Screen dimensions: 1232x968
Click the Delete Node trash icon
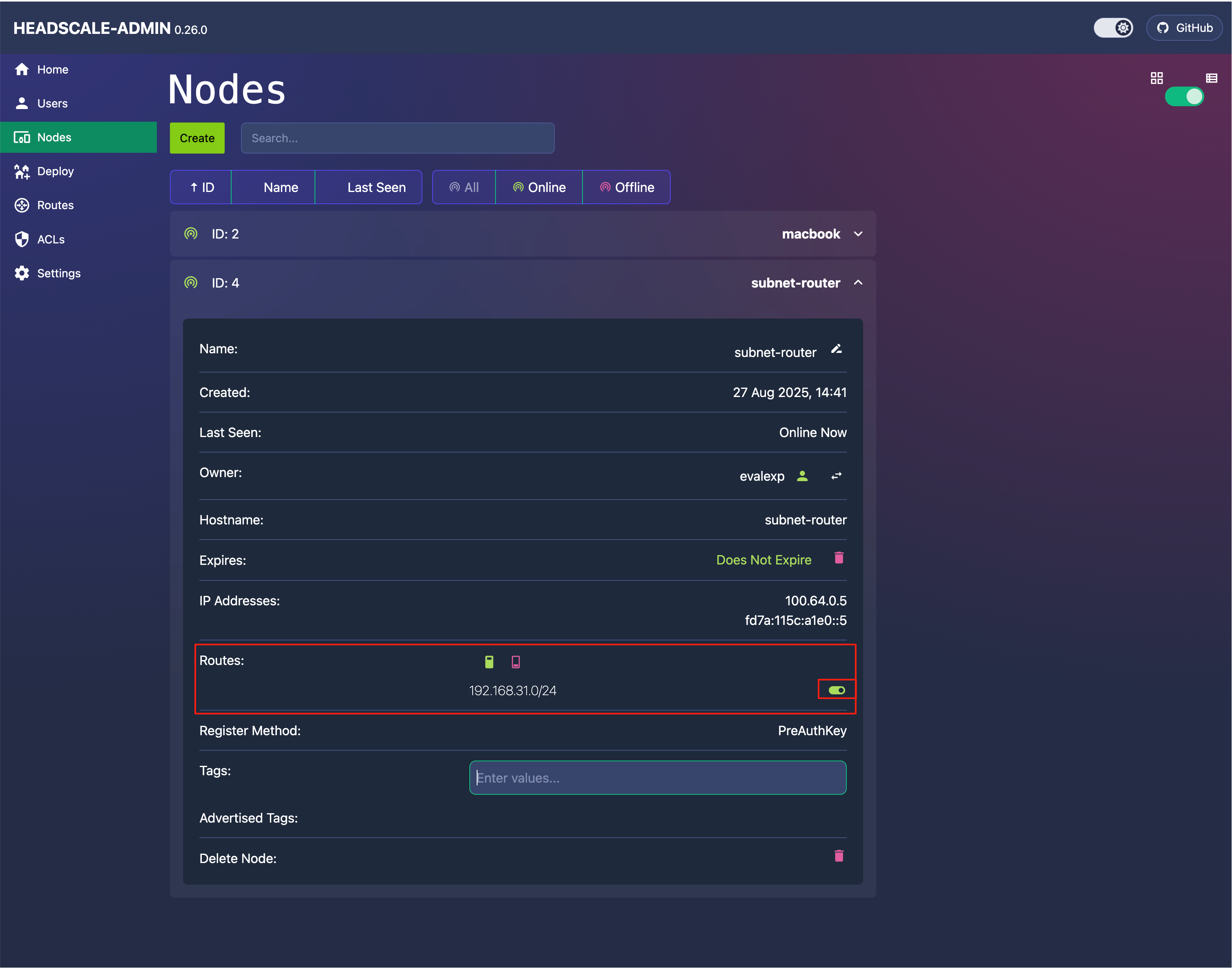(839, 856)
